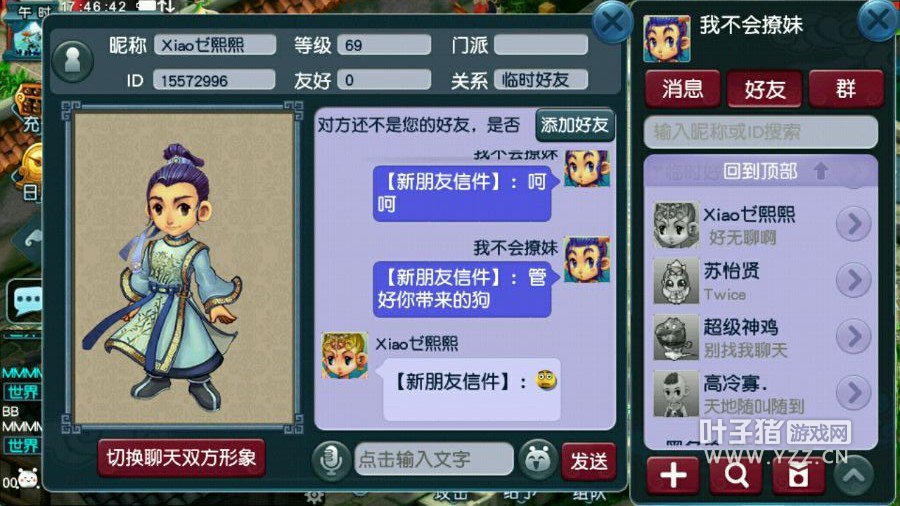Toggle 切换聊天双方形象 button
The width and height of the screenshot is (900, 506).
click(x=181, y=458)
